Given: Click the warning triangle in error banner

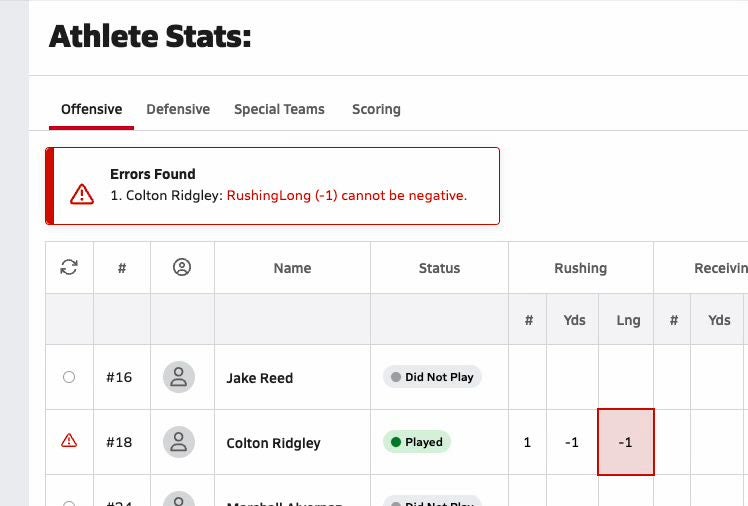Looking at the screenshot, I should pos(82,194).
